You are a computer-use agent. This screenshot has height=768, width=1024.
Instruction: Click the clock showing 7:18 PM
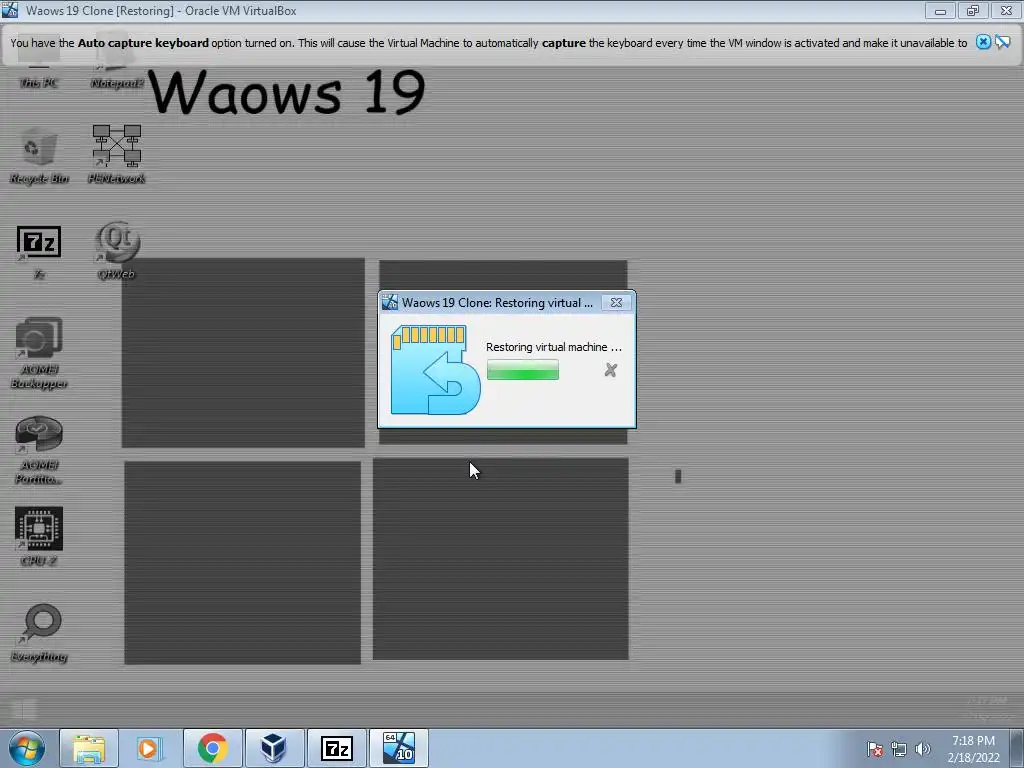tap(973, 748)
